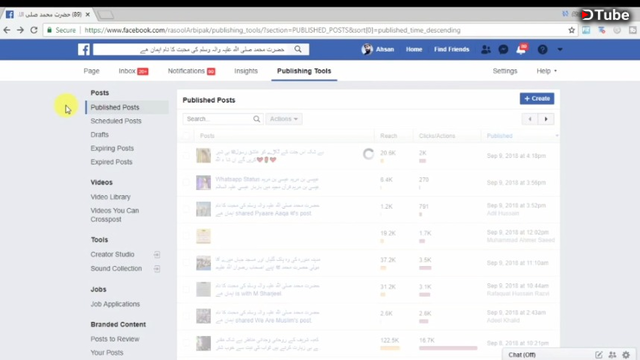Open account menu dropdown arrow
The height and width of the screenshot is (360, 640).
click(560, 49)
